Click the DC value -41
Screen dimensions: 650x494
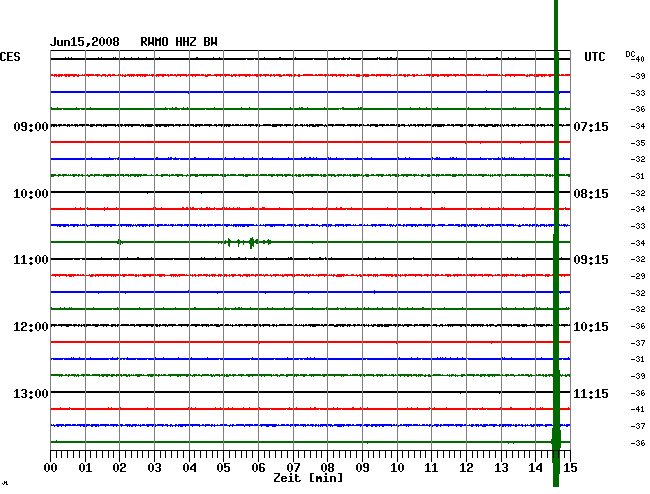(638, 409)
